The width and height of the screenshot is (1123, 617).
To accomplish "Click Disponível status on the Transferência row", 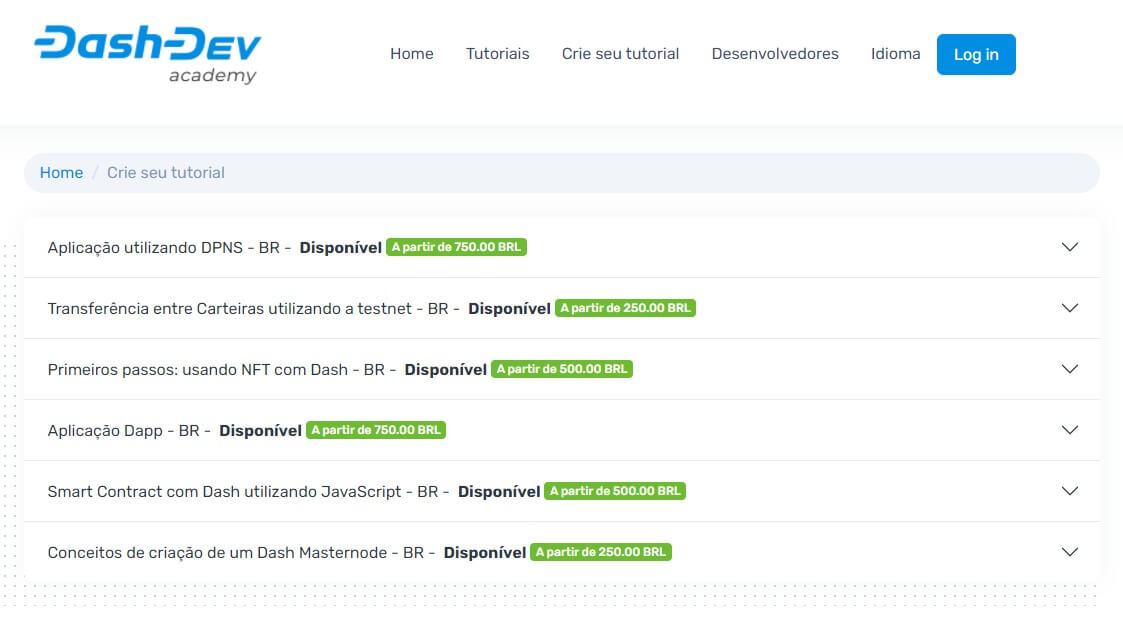I will click(x=509, y=309).
